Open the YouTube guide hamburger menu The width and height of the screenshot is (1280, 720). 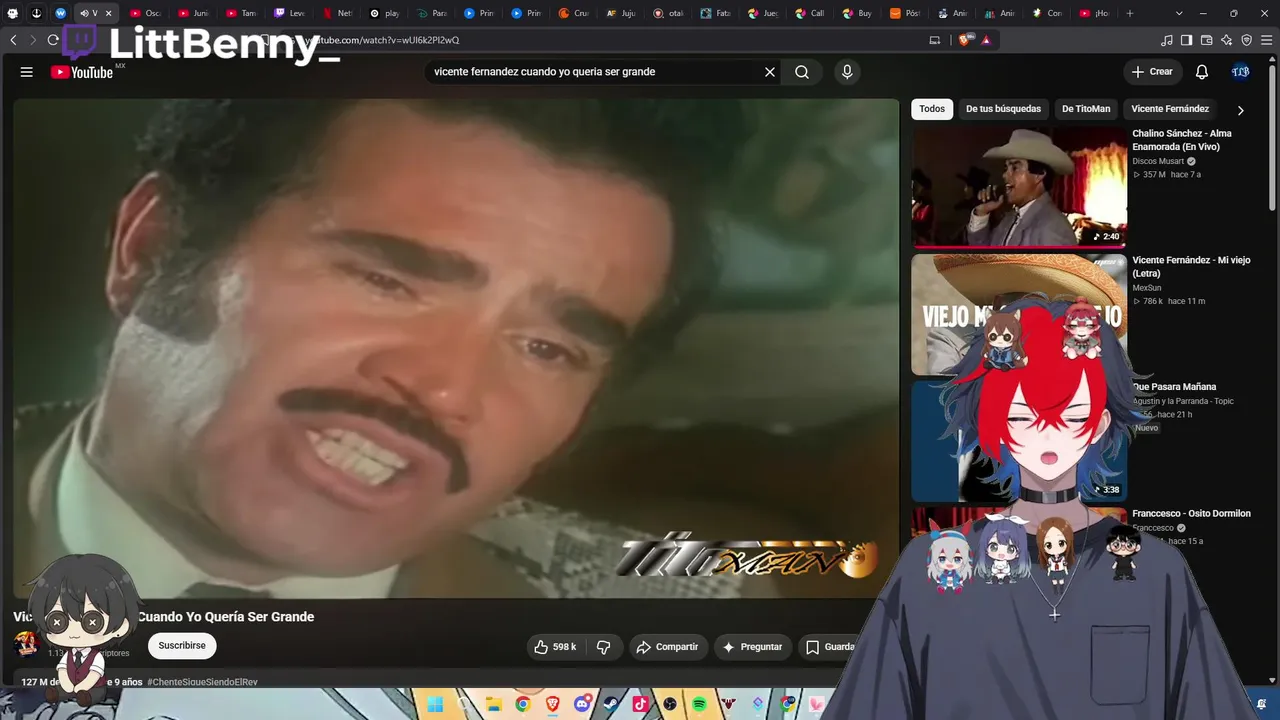27,72
